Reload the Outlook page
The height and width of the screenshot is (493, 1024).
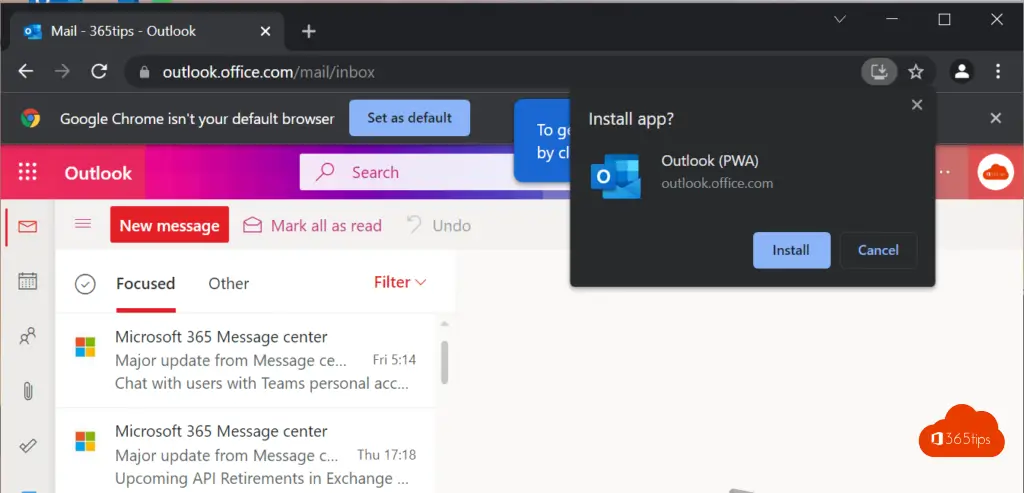coord(99,71)
